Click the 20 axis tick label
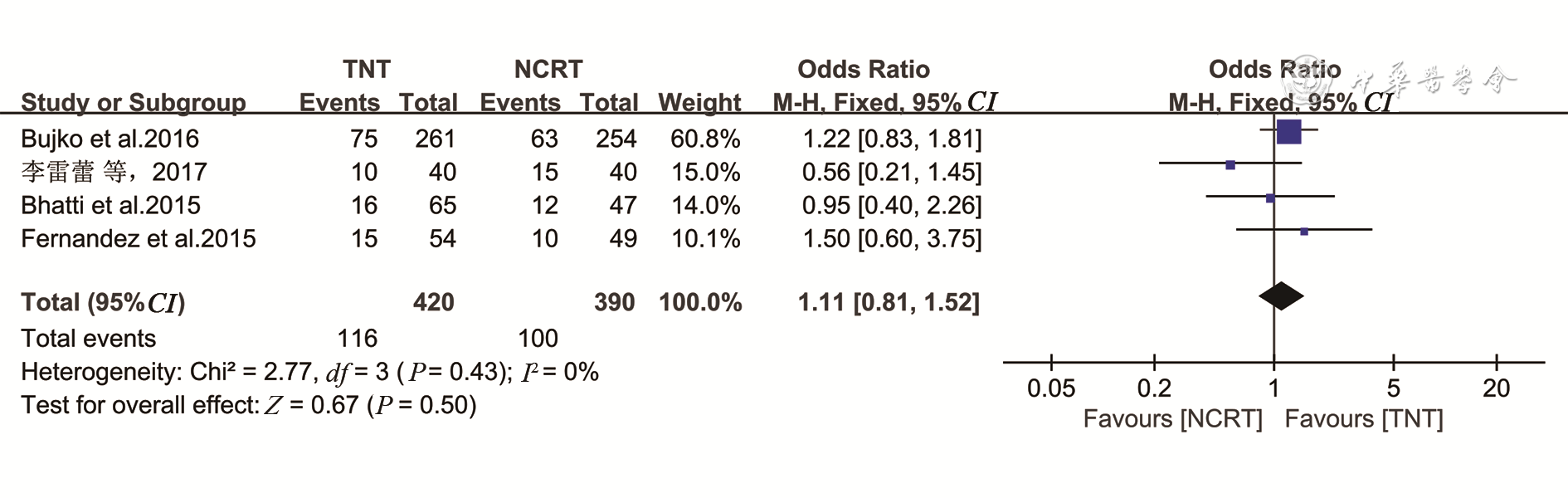 (x=1496, y=388)
